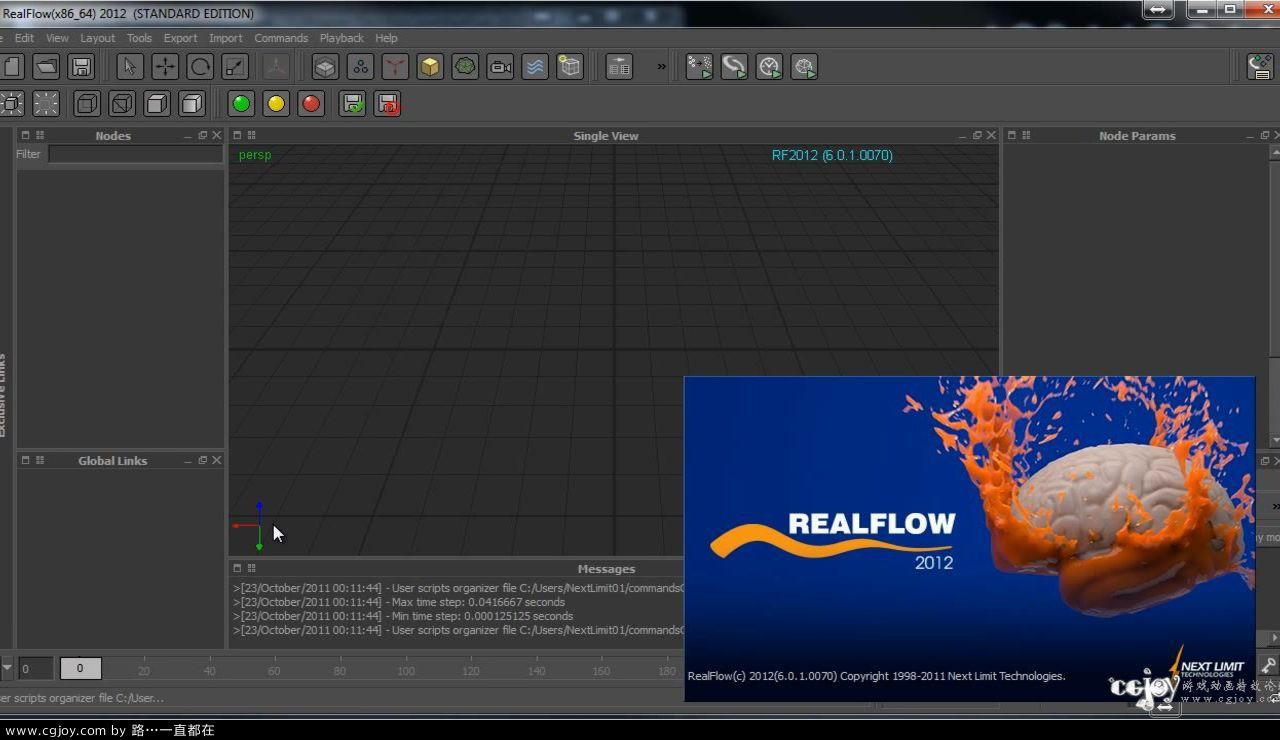Open the Help menu
This screenshot has width=1280, height=740.
[x=386, y=38]
